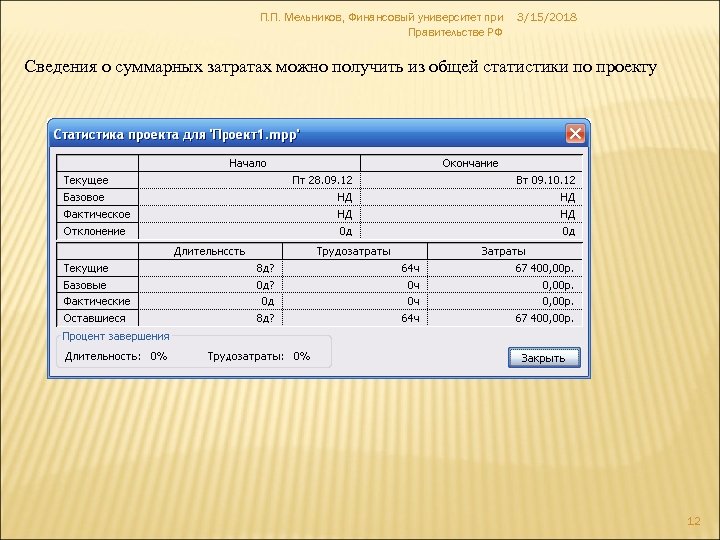The height and width of the screenshot is (540, 720).
Task: Select the Начало column header
Action: pyautogui.click(x=249, y=163)
